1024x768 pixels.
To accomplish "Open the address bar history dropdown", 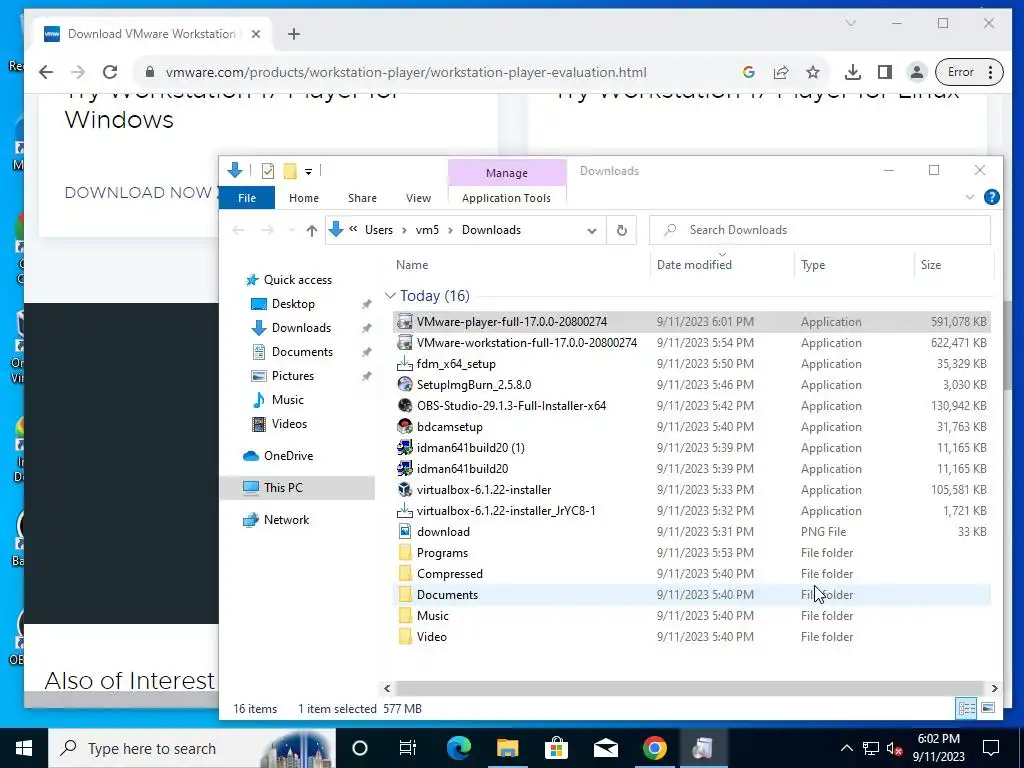I will pyautogui.click(x=592, y=231).
